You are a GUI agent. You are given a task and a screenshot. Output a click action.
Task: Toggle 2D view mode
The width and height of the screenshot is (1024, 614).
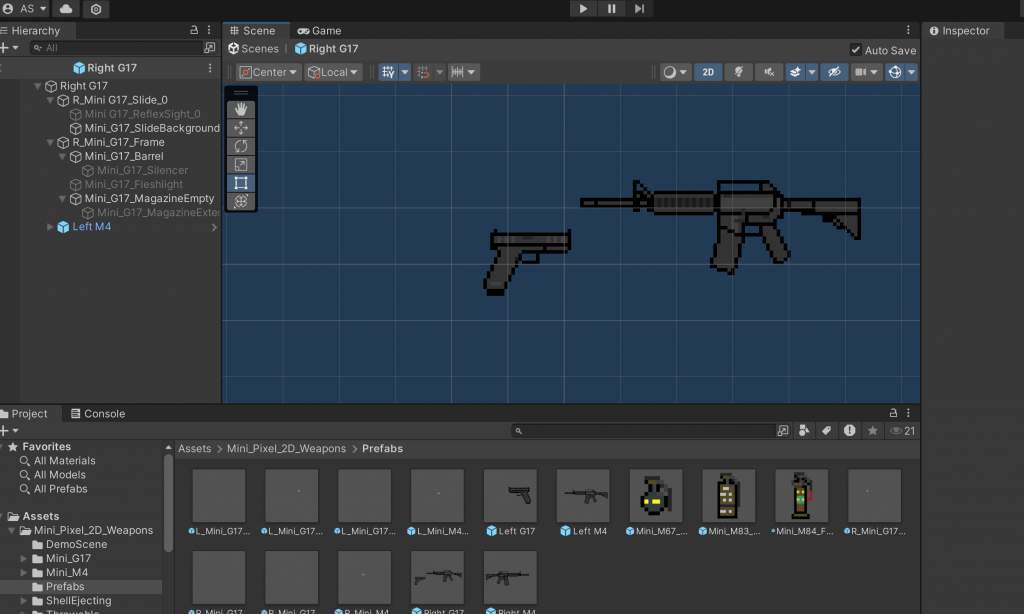click(x=708, y=72)
